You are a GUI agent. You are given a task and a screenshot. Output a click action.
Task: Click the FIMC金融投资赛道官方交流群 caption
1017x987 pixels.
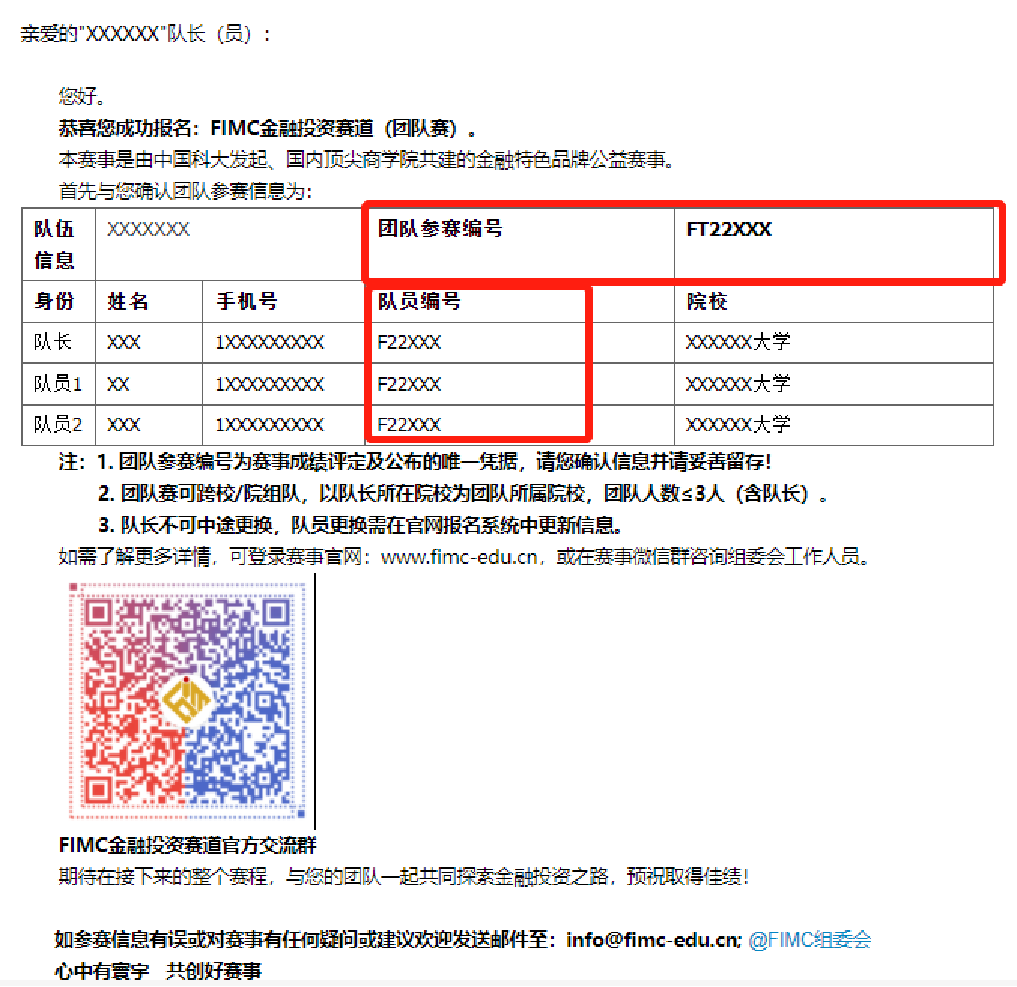tap(187, 845)
